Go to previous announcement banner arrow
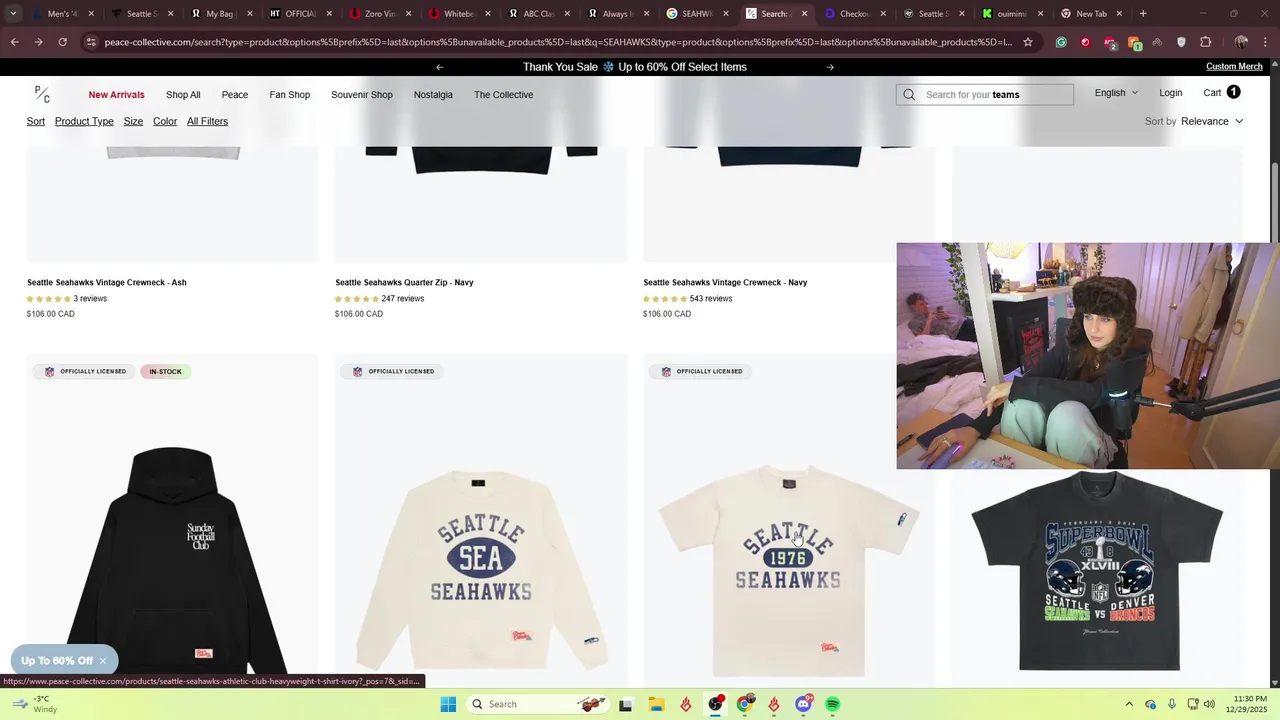The width and height of the screenshot is (1280, 720). [x=439, y=67]
